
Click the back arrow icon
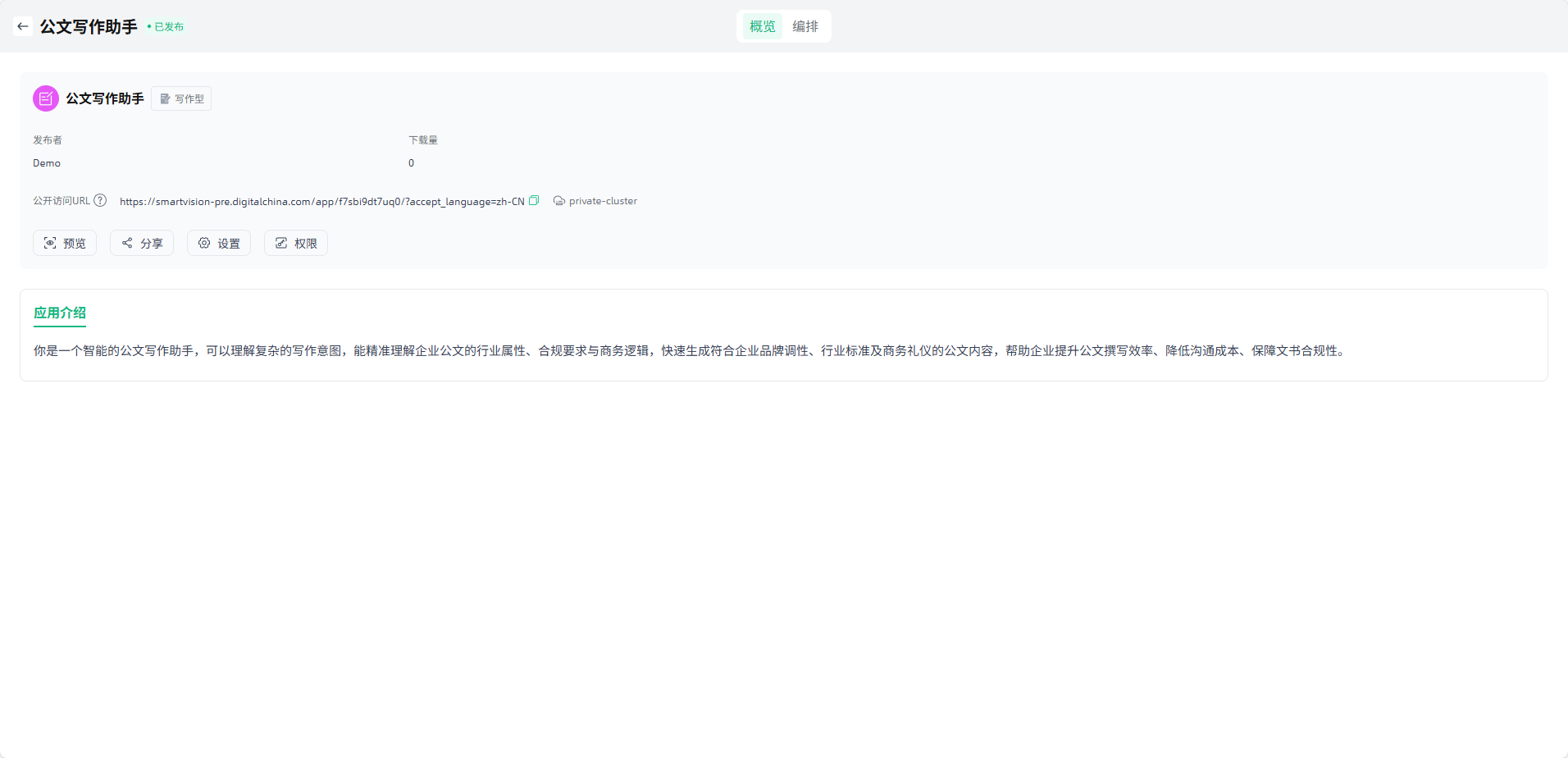pos(23,26)
